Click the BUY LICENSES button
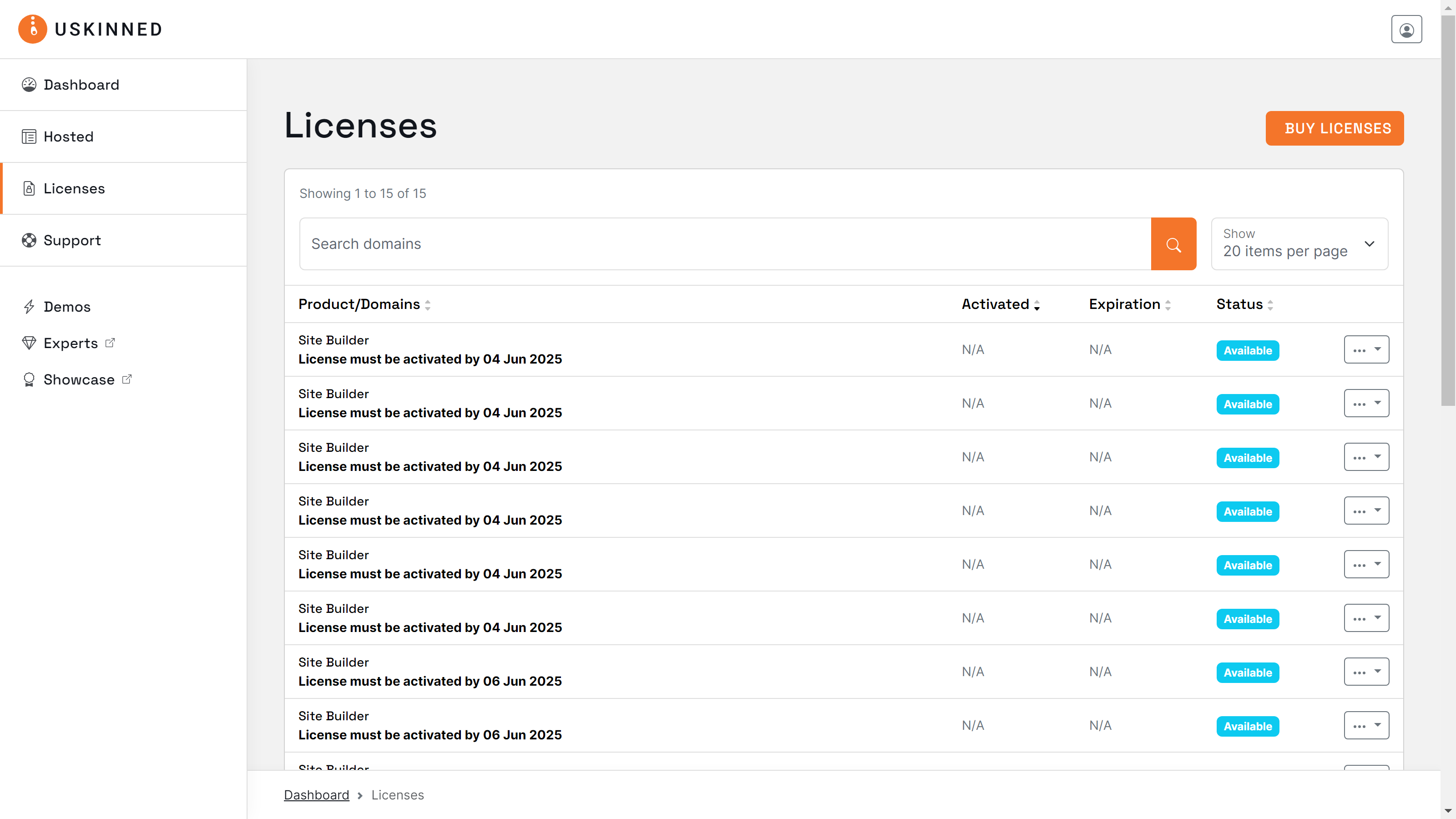This screenshot has height=819, width=1456. tap(1335, 128)
